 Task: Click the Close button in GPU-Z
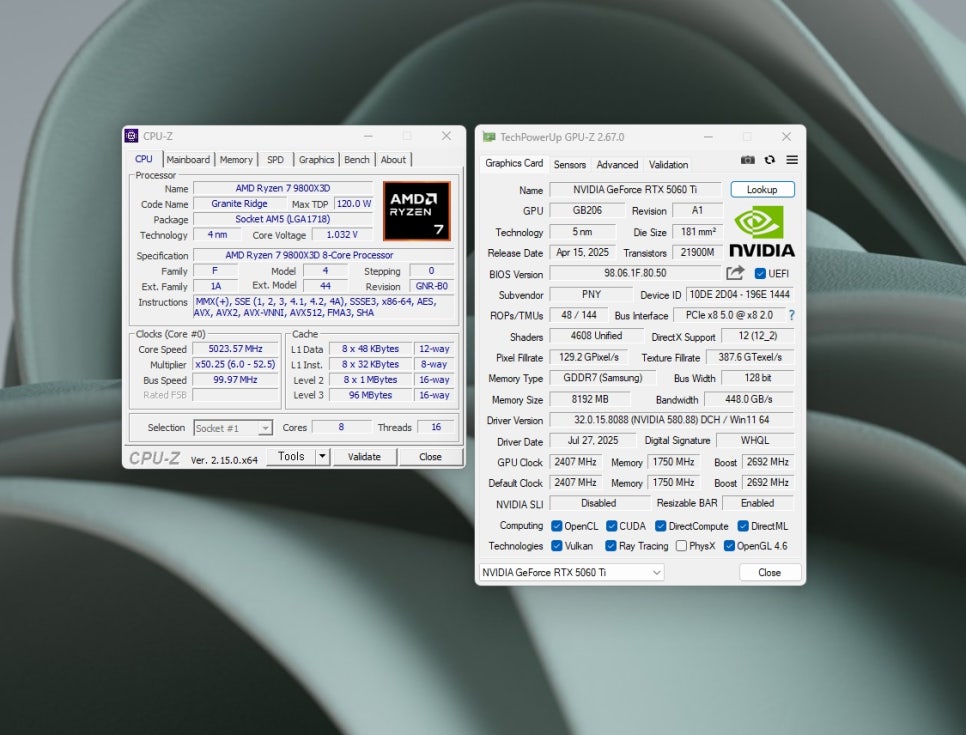point(769,572)
